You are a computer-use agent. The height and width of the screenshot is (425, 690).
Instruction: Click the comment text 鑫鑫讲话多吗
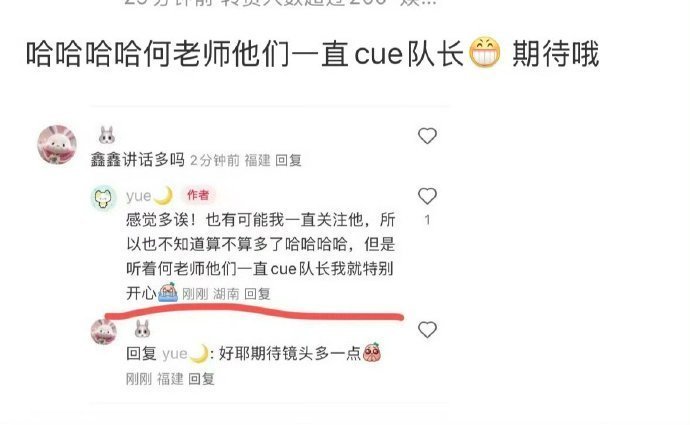point(138,160)
